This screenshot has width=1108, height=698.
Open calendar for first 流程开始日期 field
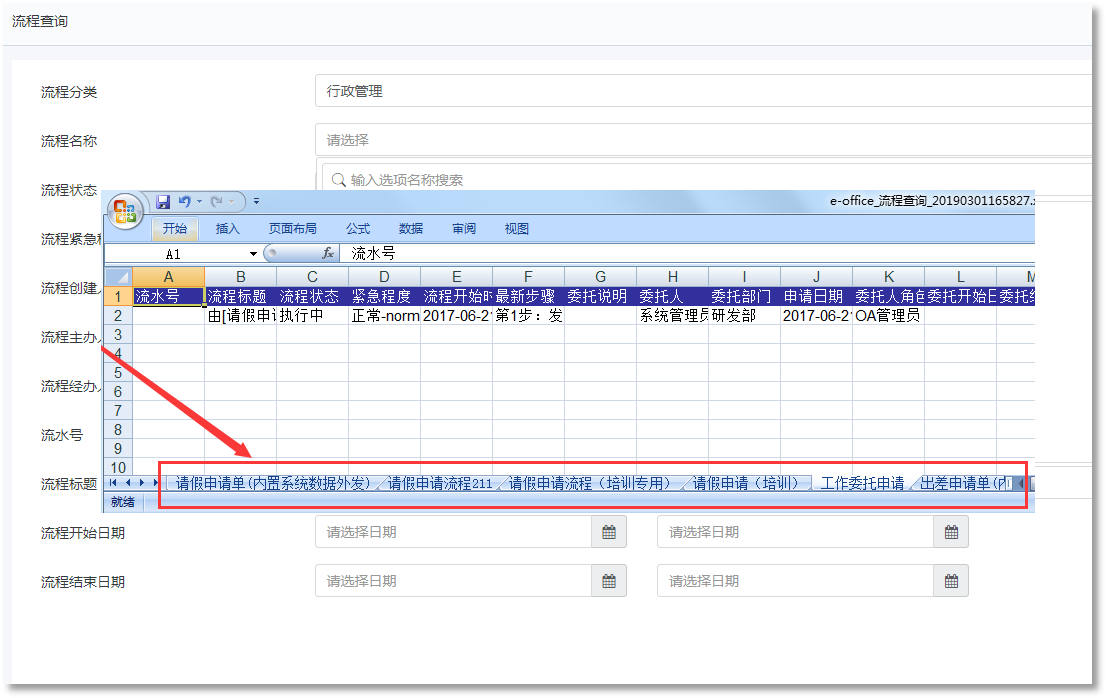pyautogui.click(x=608, y=533)
